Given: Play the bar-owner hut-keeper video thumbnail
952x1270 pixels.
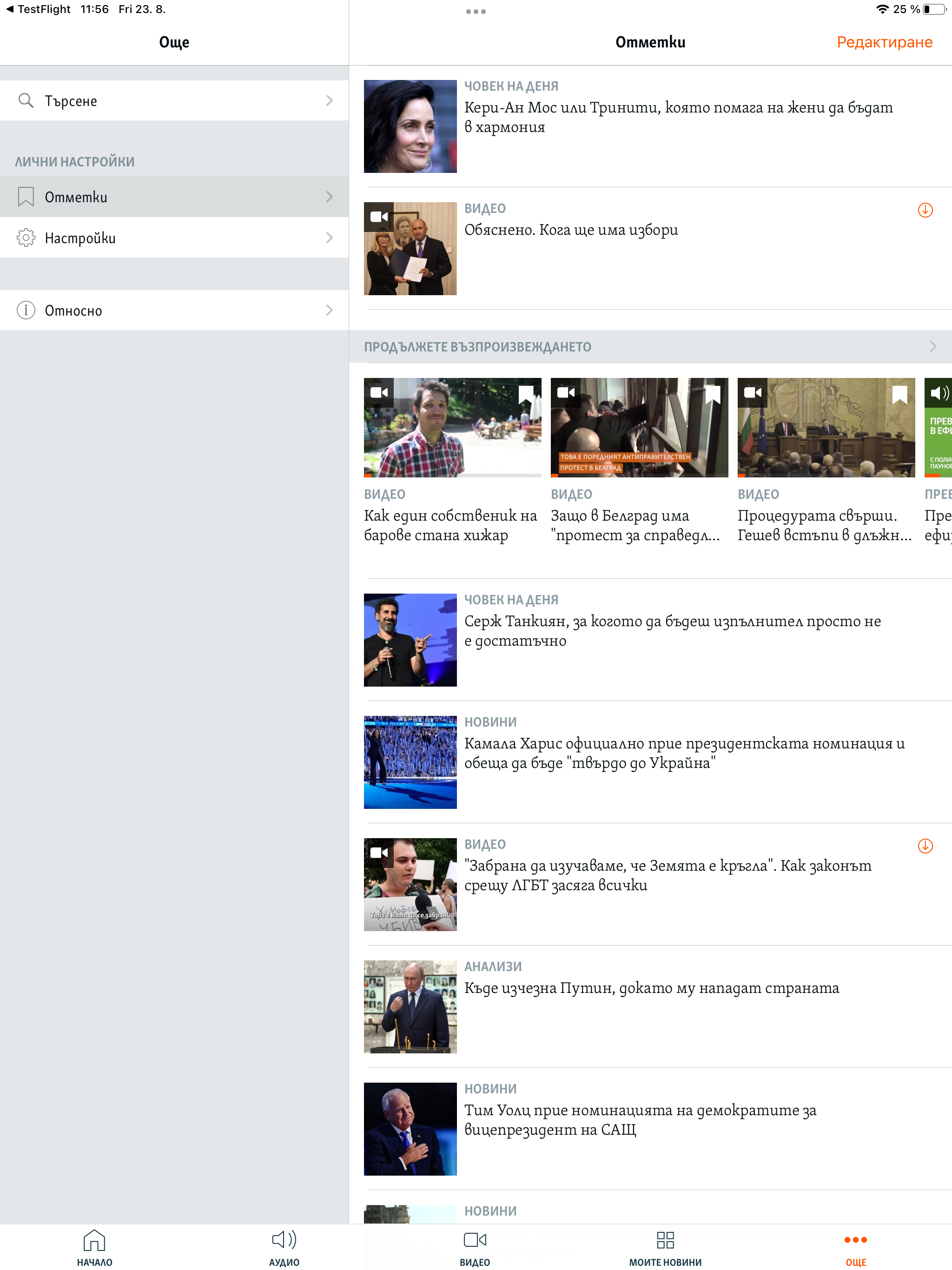Looking at the screenshot, I should point(452,427).
